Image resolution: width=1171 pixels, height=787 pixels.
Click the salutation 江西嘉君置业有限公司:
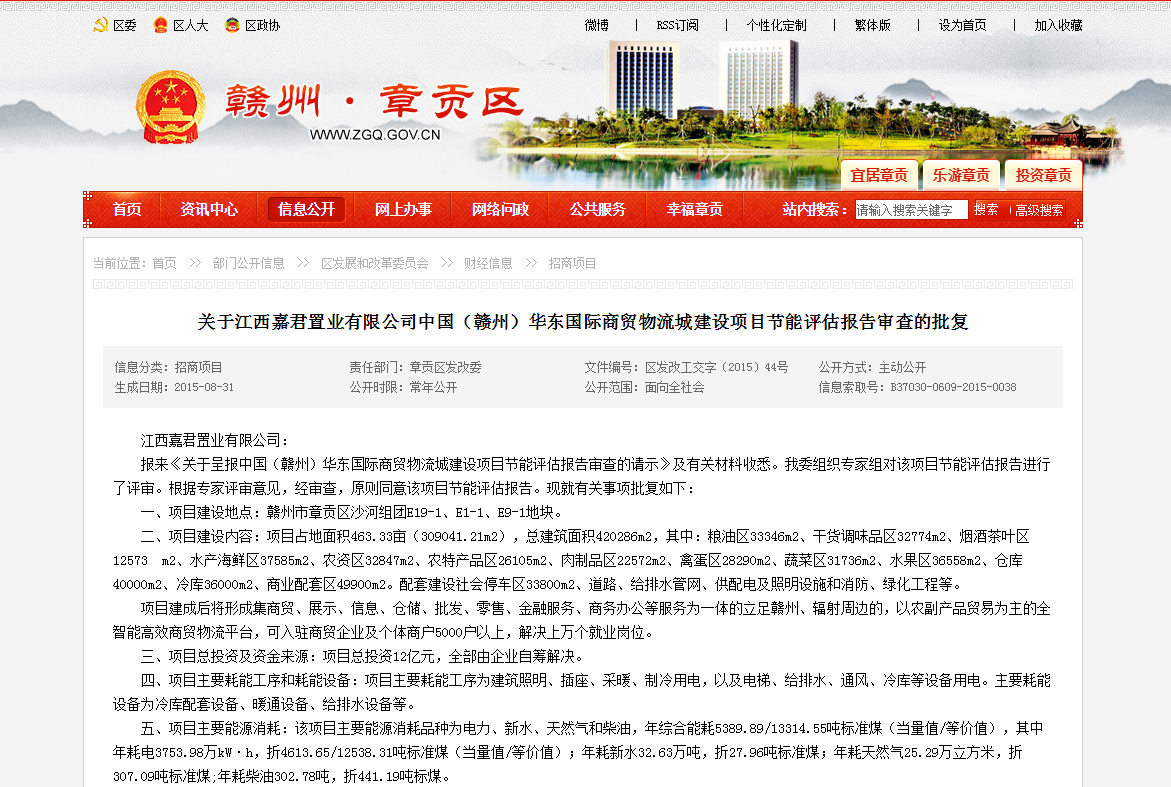[x=214, y=441]
